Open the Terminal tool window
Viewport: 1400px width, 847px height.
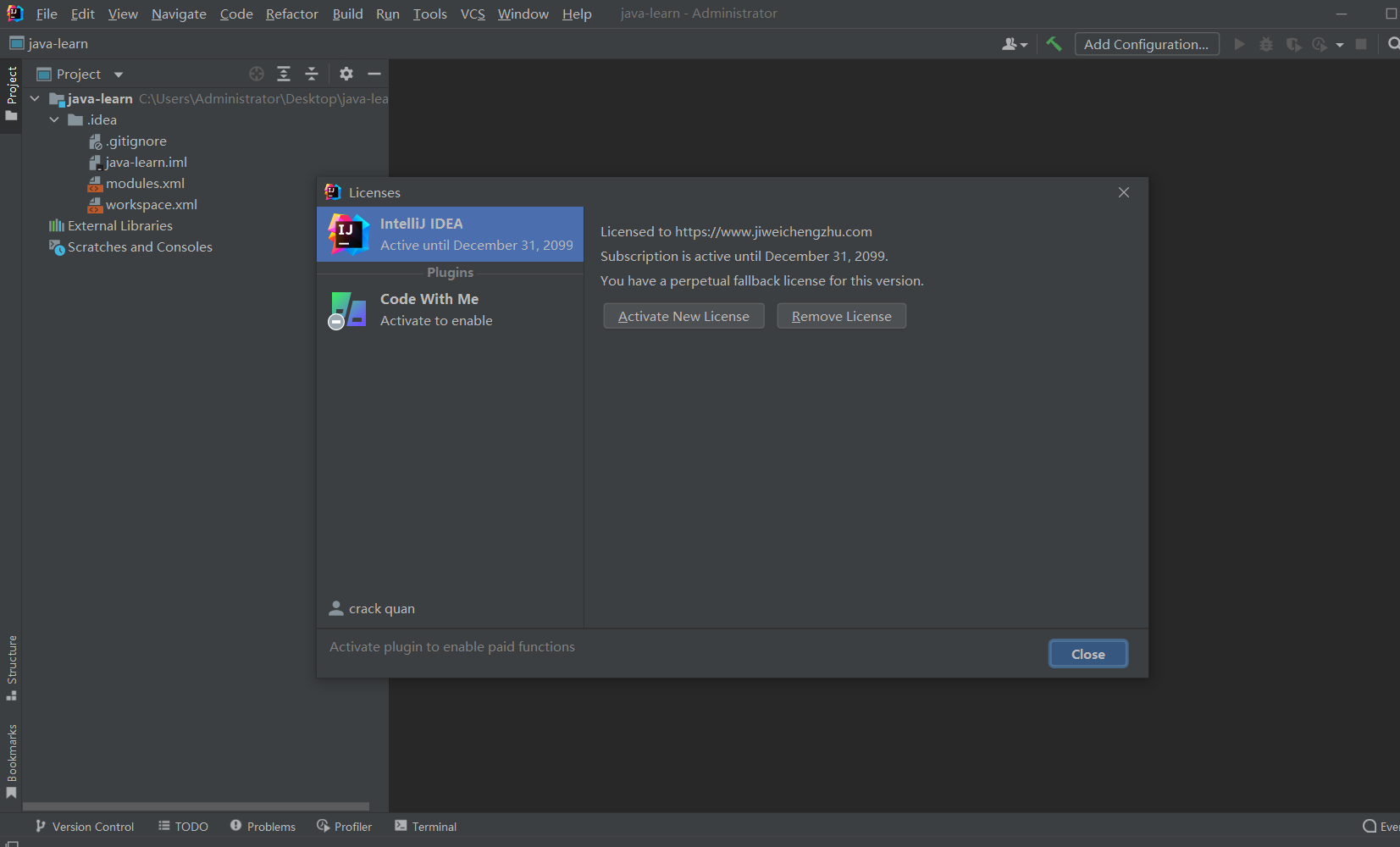(x=425, y=826)
